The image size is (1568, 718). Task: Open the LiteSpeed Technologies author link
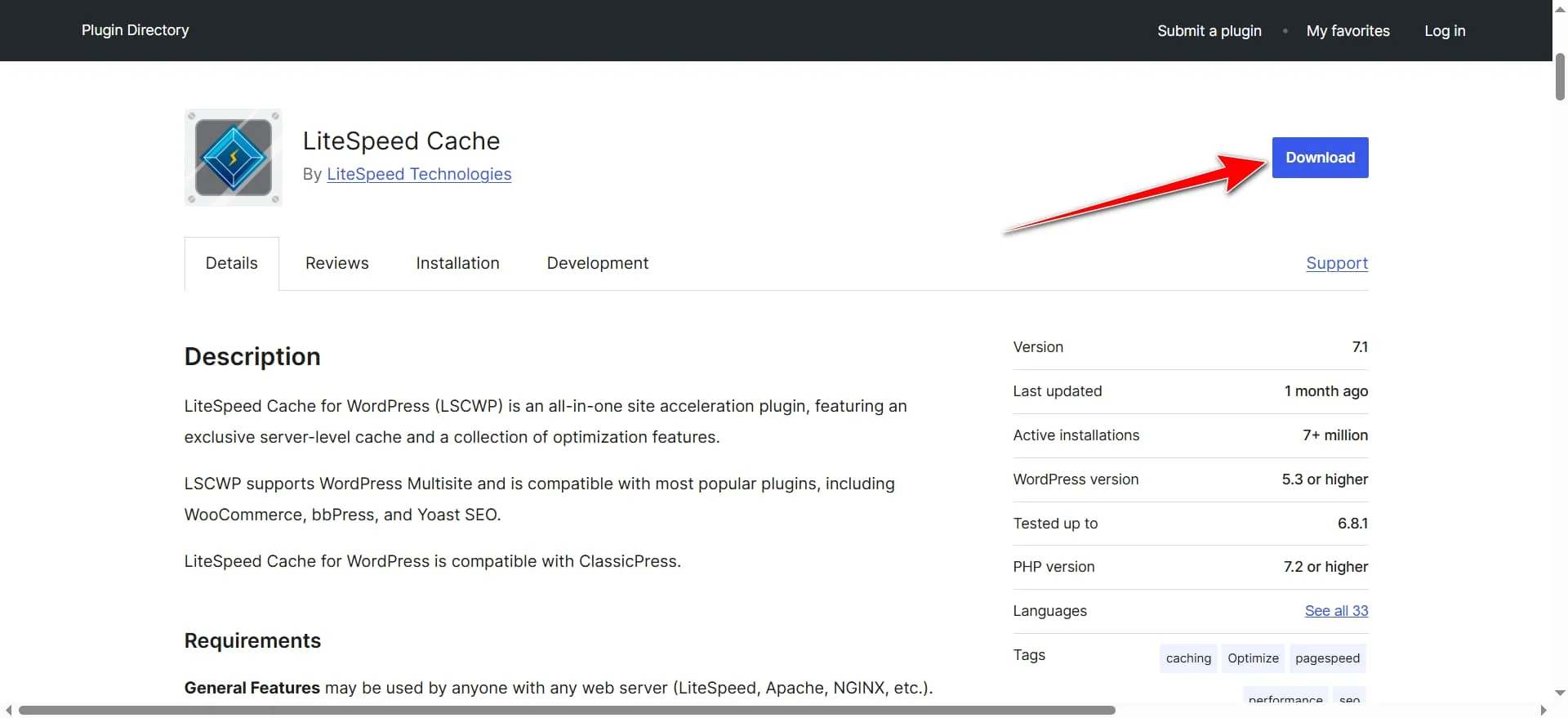click(x=419, y=174)
